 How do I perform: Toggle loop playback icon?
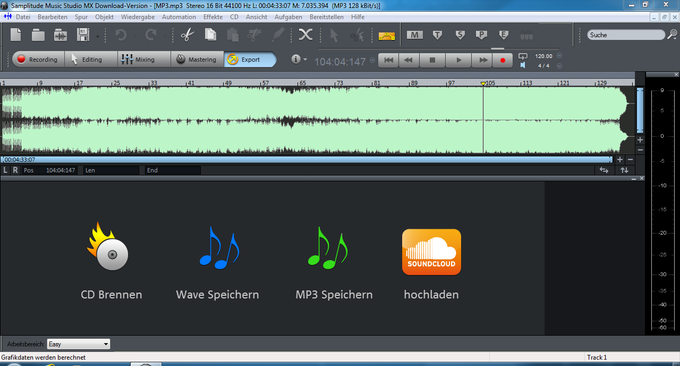[523, 56]
